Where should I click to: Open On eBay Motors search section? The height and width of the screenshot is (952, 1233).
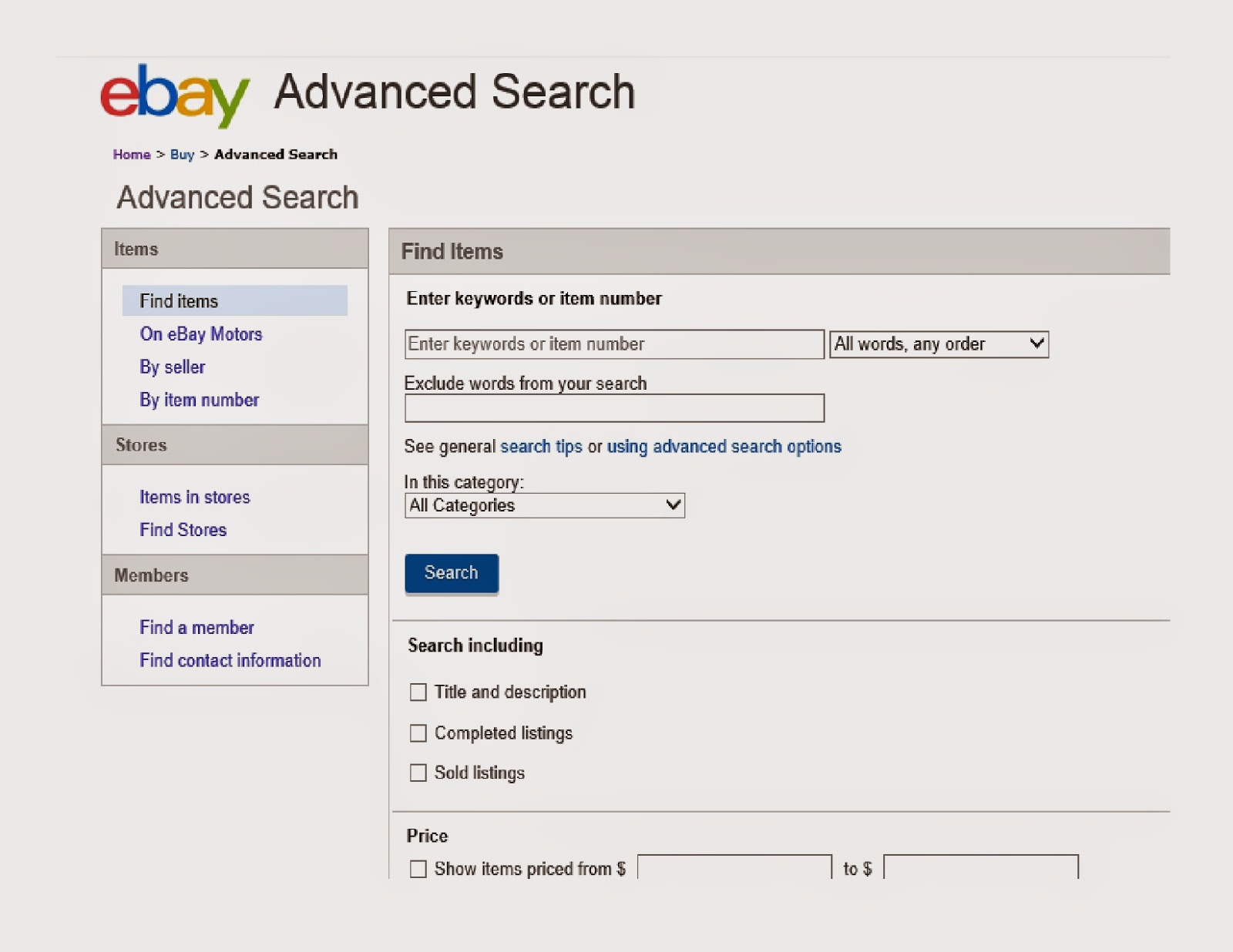click(x=200, y=334)
